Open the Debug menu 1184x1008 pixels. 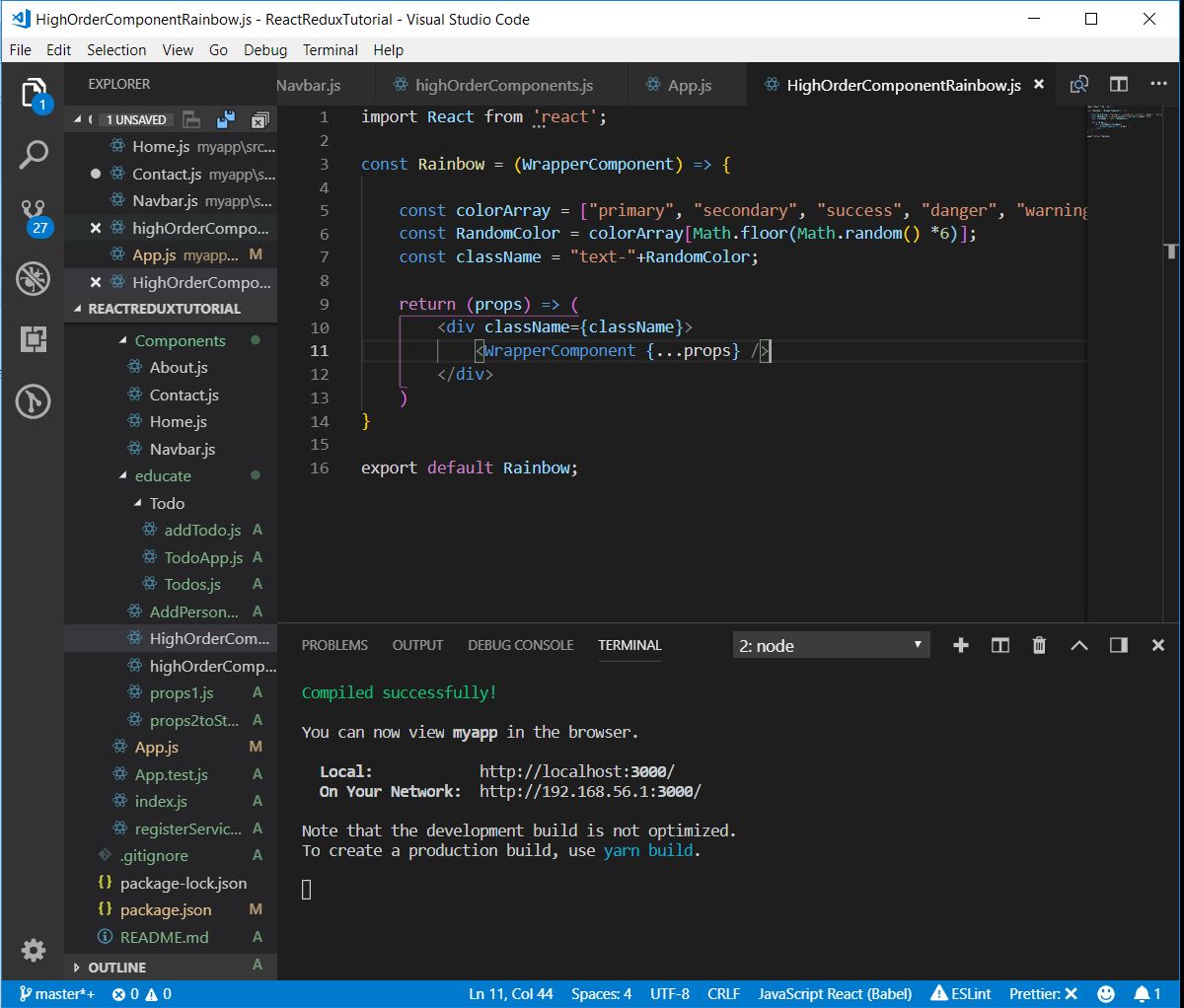coord(265,49)
